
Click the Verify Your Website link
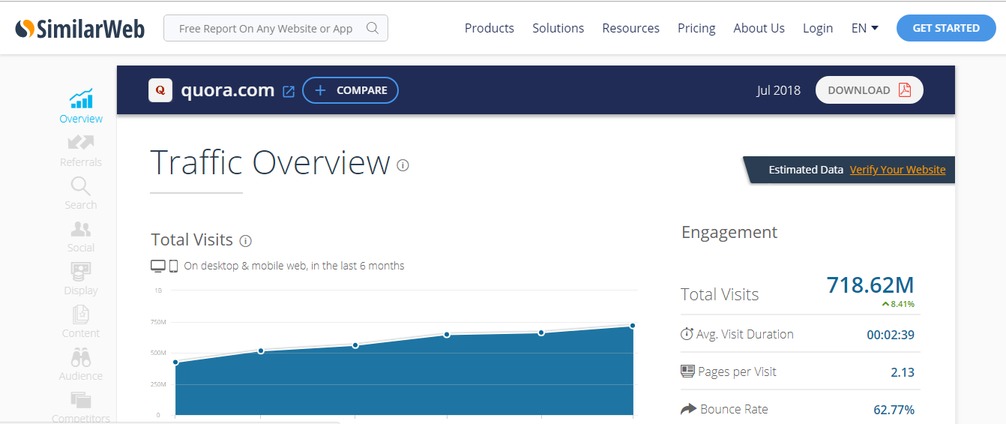[898, 170]
